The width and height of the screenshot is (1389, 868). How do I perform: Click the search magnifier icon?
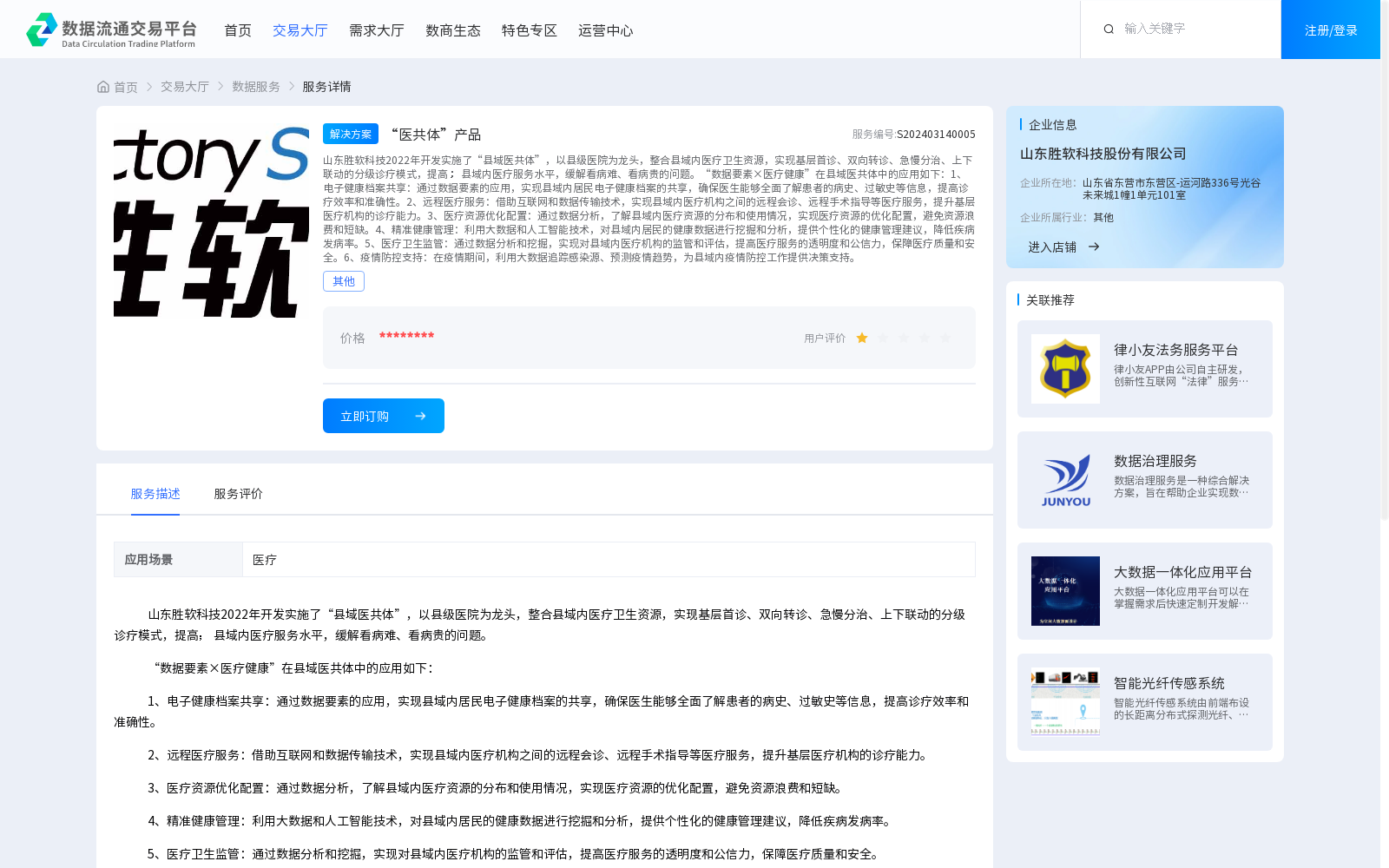(1109, 30)
